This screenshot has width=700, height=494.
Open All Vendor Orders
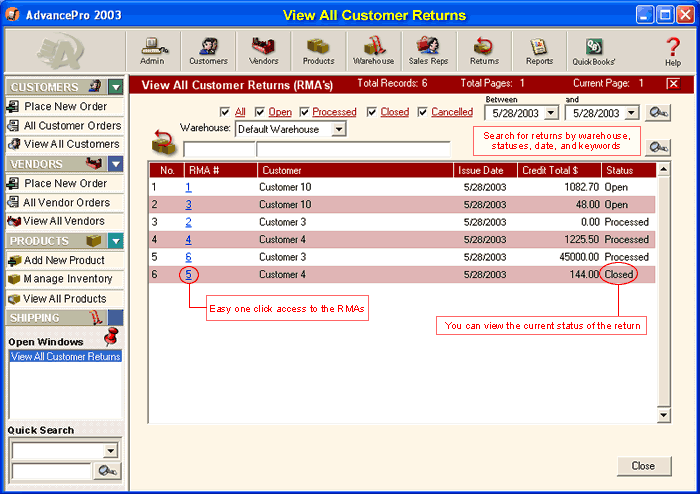click(64, 202)
